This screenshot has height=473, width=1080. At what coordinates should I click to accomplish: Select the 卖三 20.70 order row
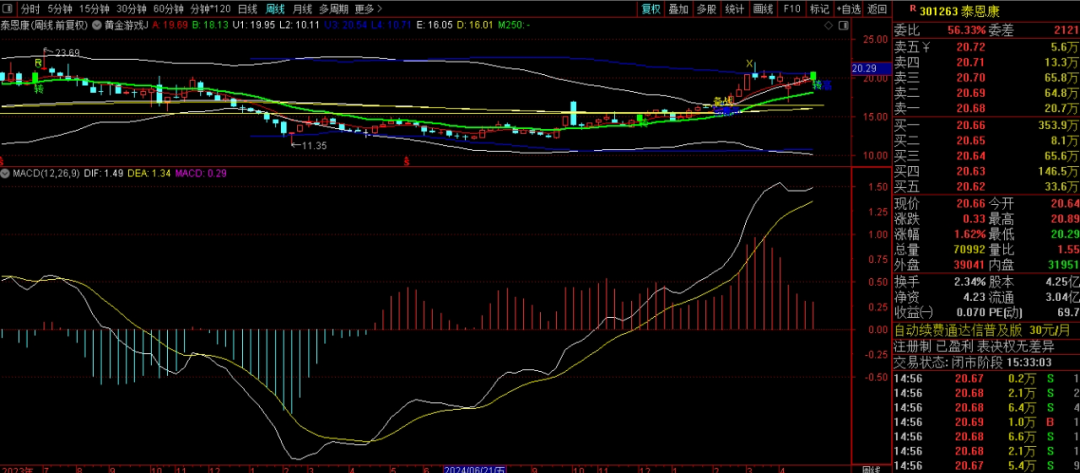coord(986,78)
